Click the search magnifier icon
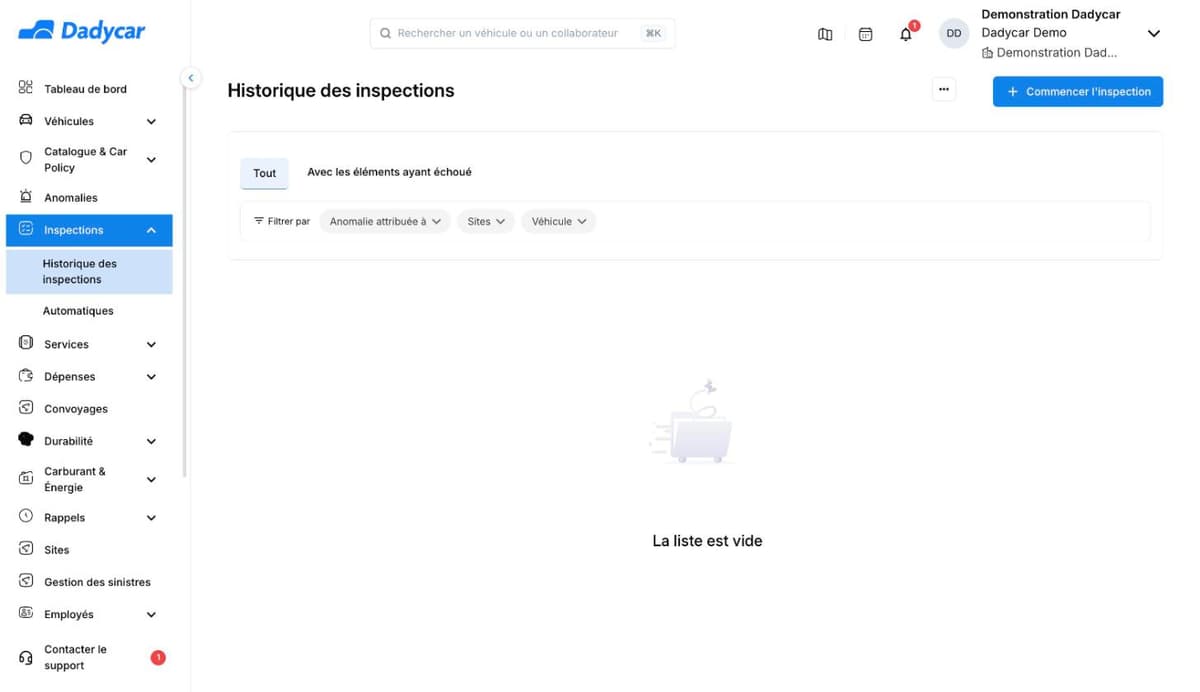Image resolution: width=1200 pixels, height=692 pixels. tap(385, 33)
